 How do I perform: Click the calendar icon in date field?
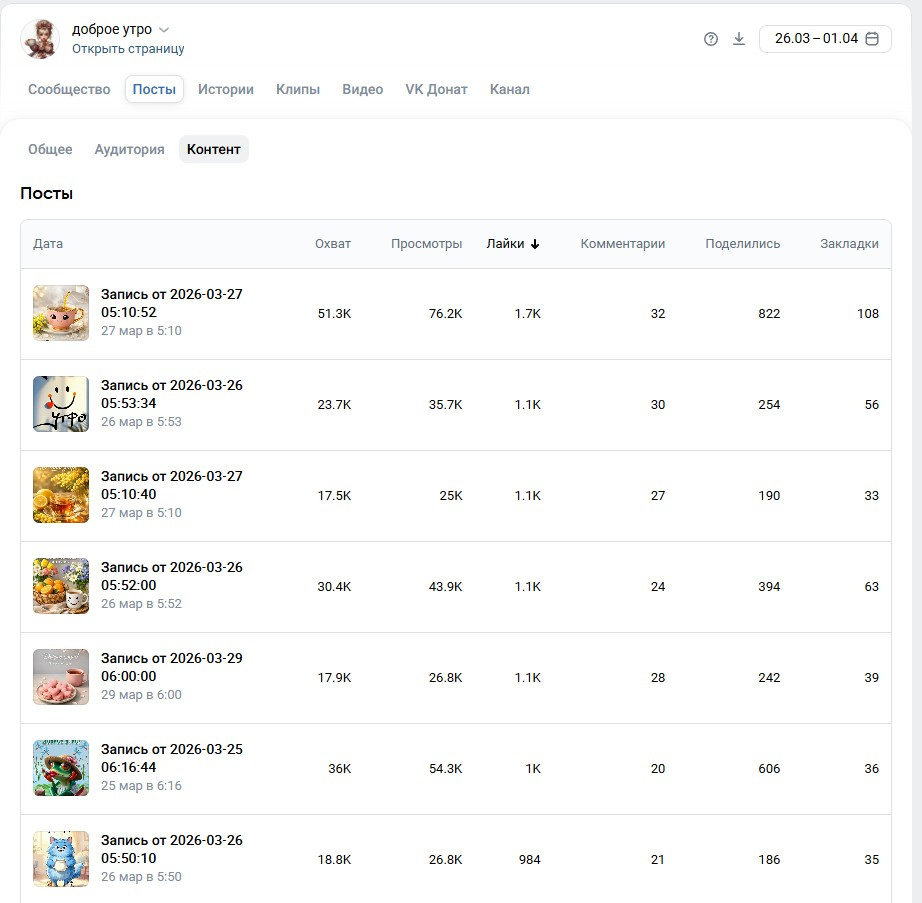tap(872, 39)
